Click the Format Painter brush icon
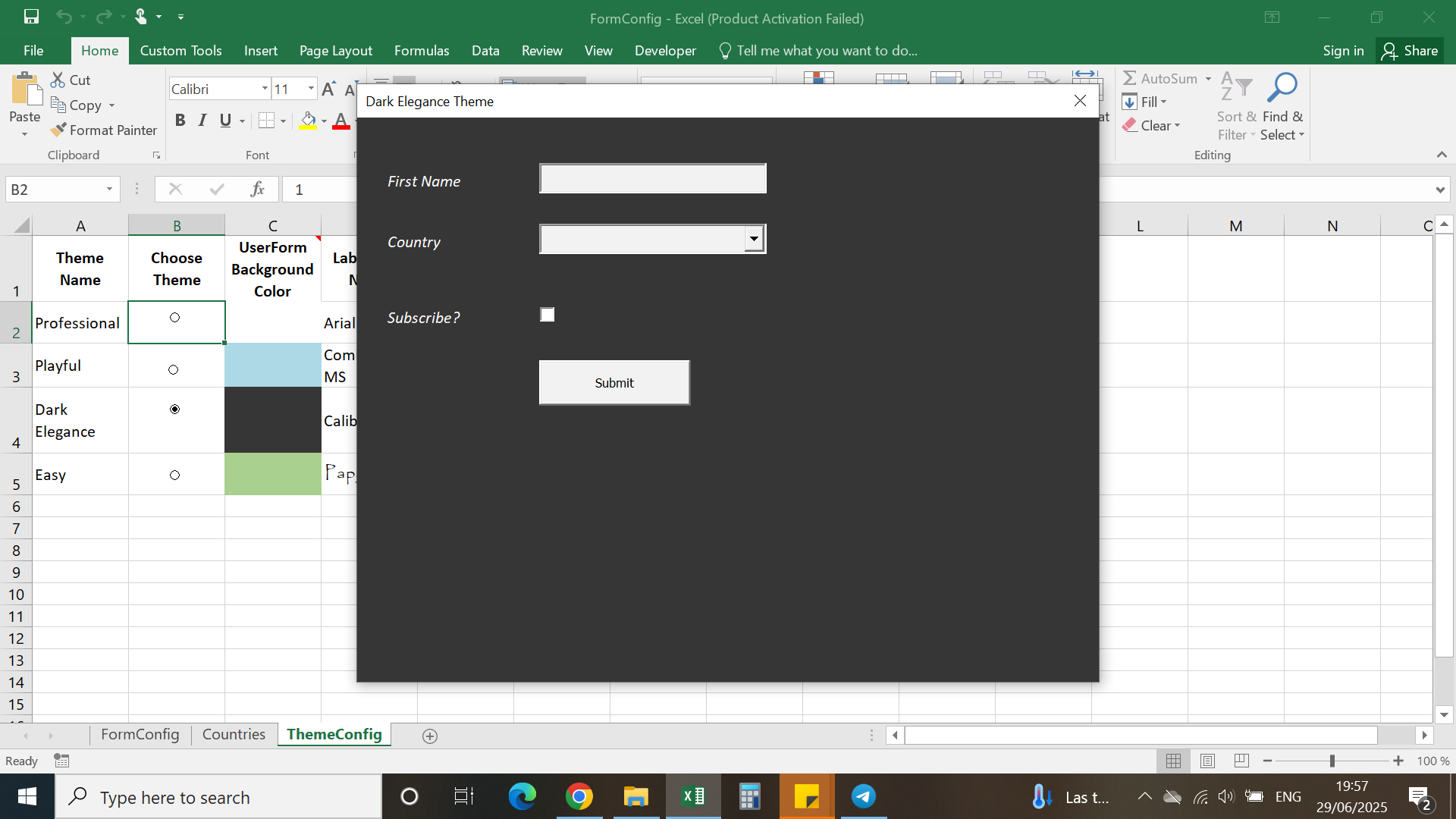Image resolution: width=1456 pixels, height=819 pixels. pos(58,130)
